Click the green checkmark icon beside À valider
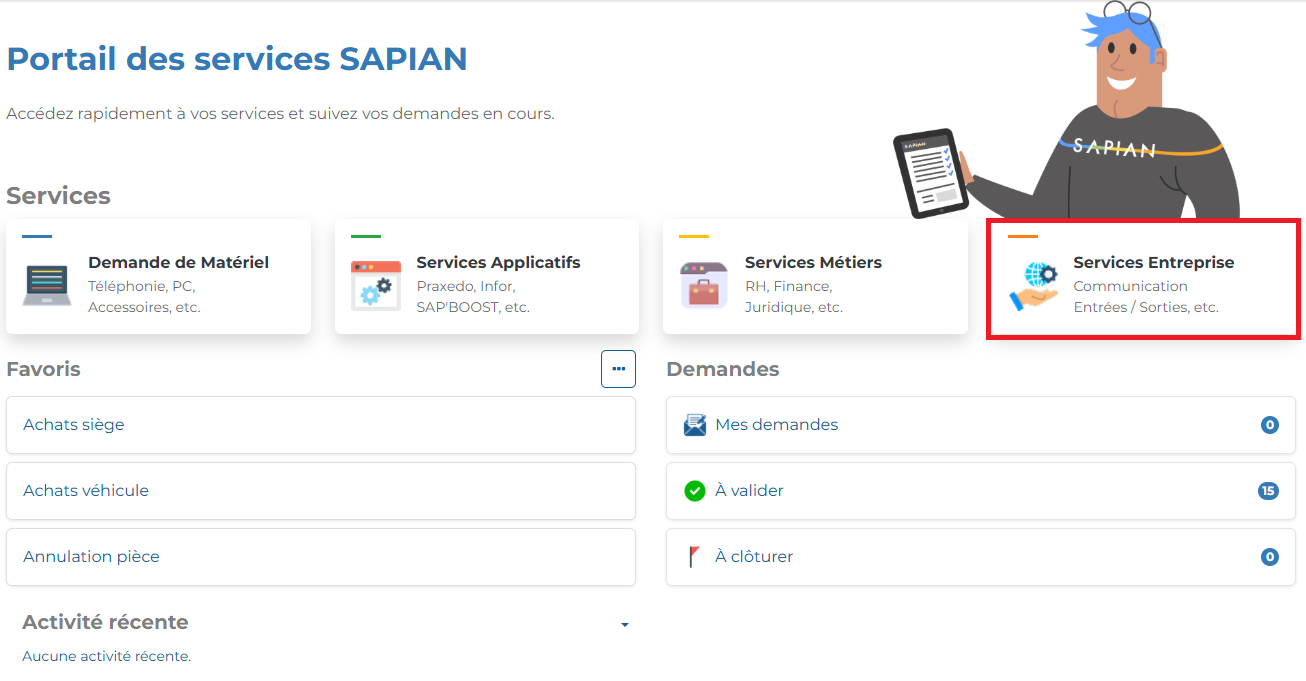Screen dimensions: 1306x681 (695, 491)
